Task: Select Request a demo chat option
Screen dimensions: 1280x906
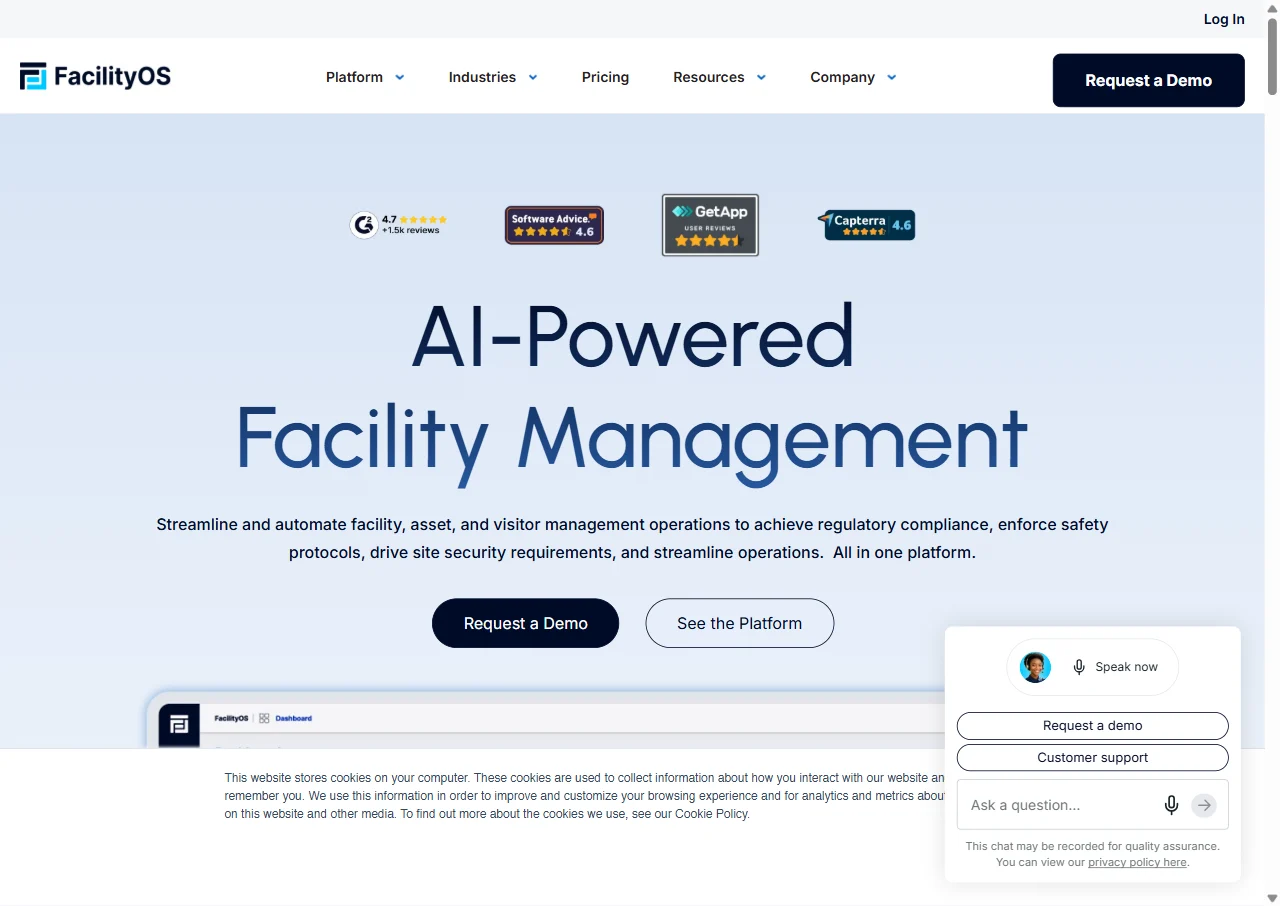Action: pos(1092,726)
